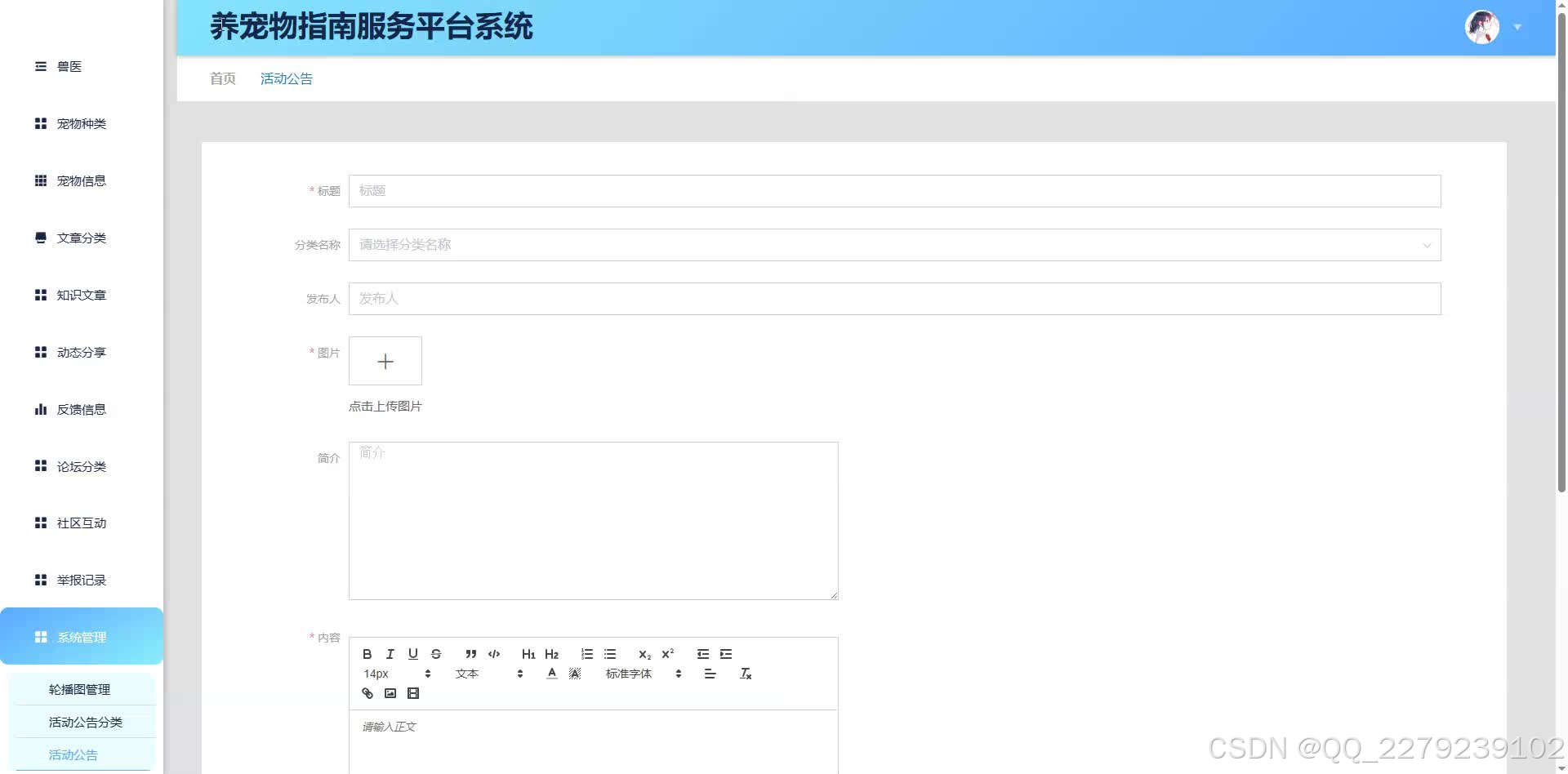Click the page vertical scrollbar

click(1561, 253)
